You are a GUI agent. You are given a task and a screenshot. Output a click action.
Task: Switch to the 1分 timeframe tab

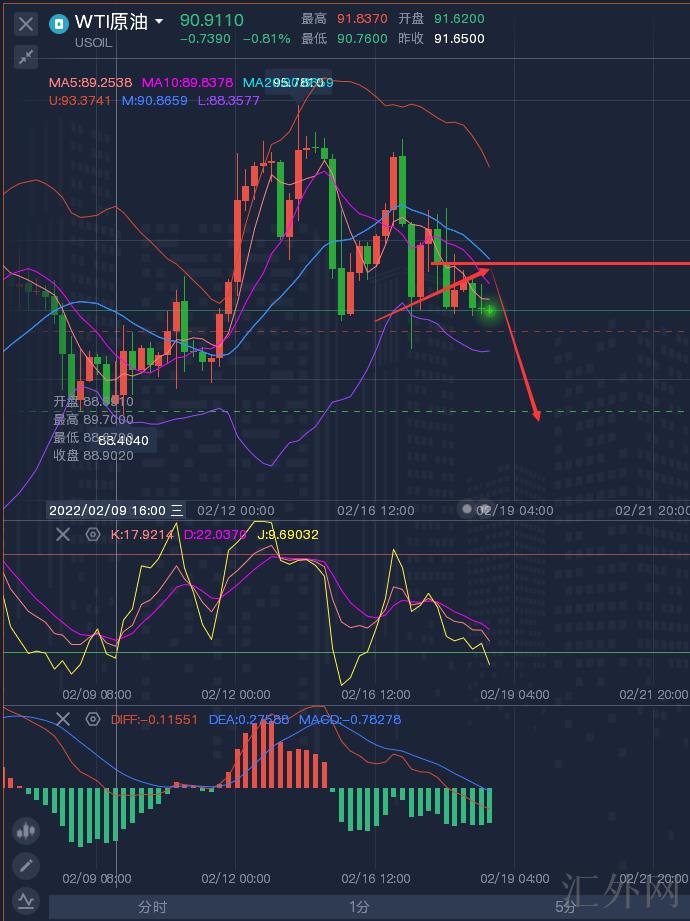(359, 907)
